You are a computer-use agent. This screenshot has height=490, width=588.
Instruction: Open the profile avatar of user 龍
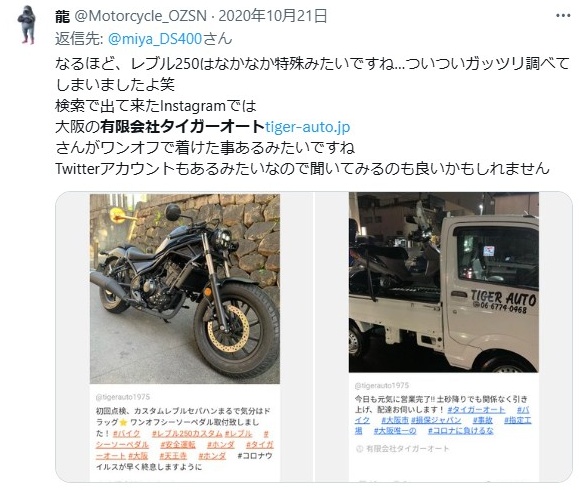pyautogui.click(x=27, y=25)
